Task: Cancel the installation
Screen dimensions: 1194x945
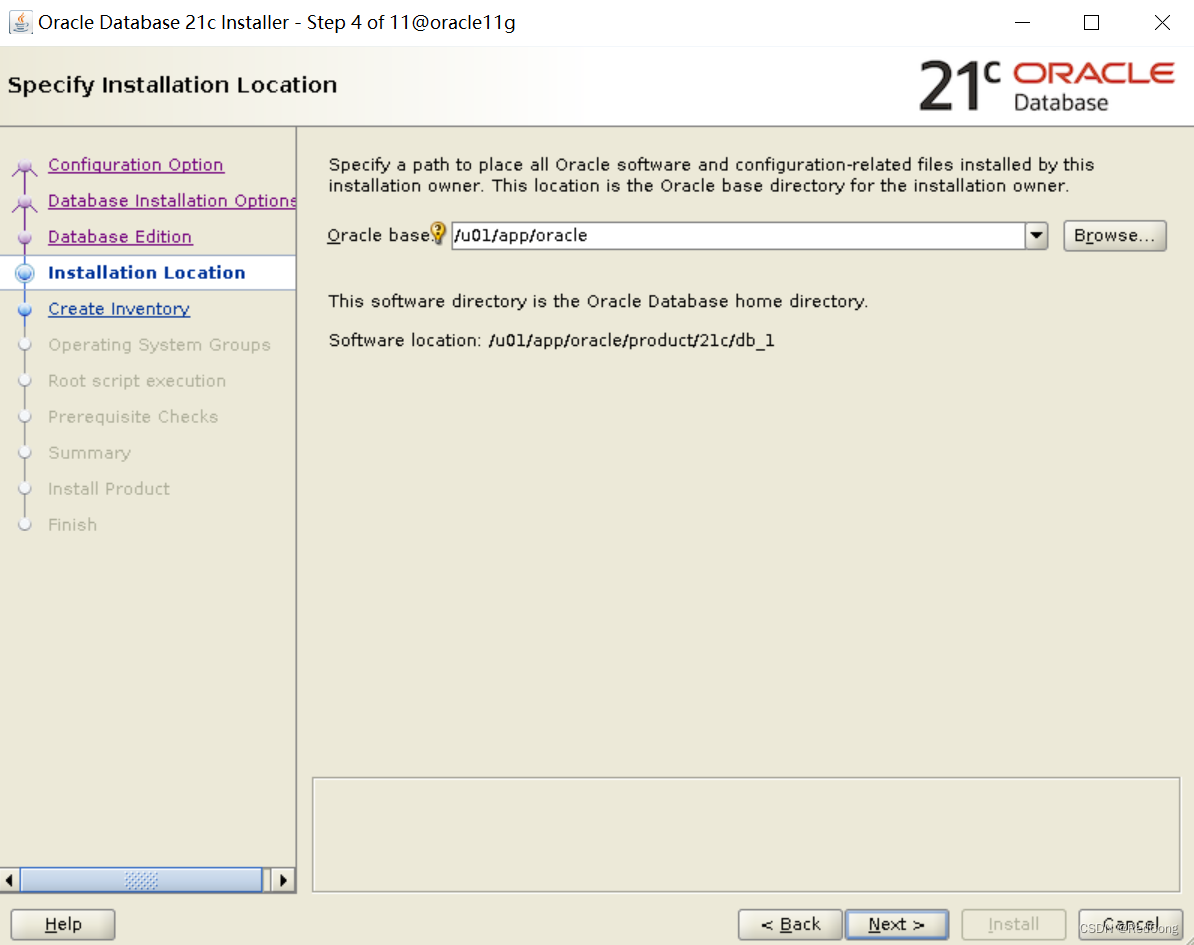Action: [x=1131, y=924]
